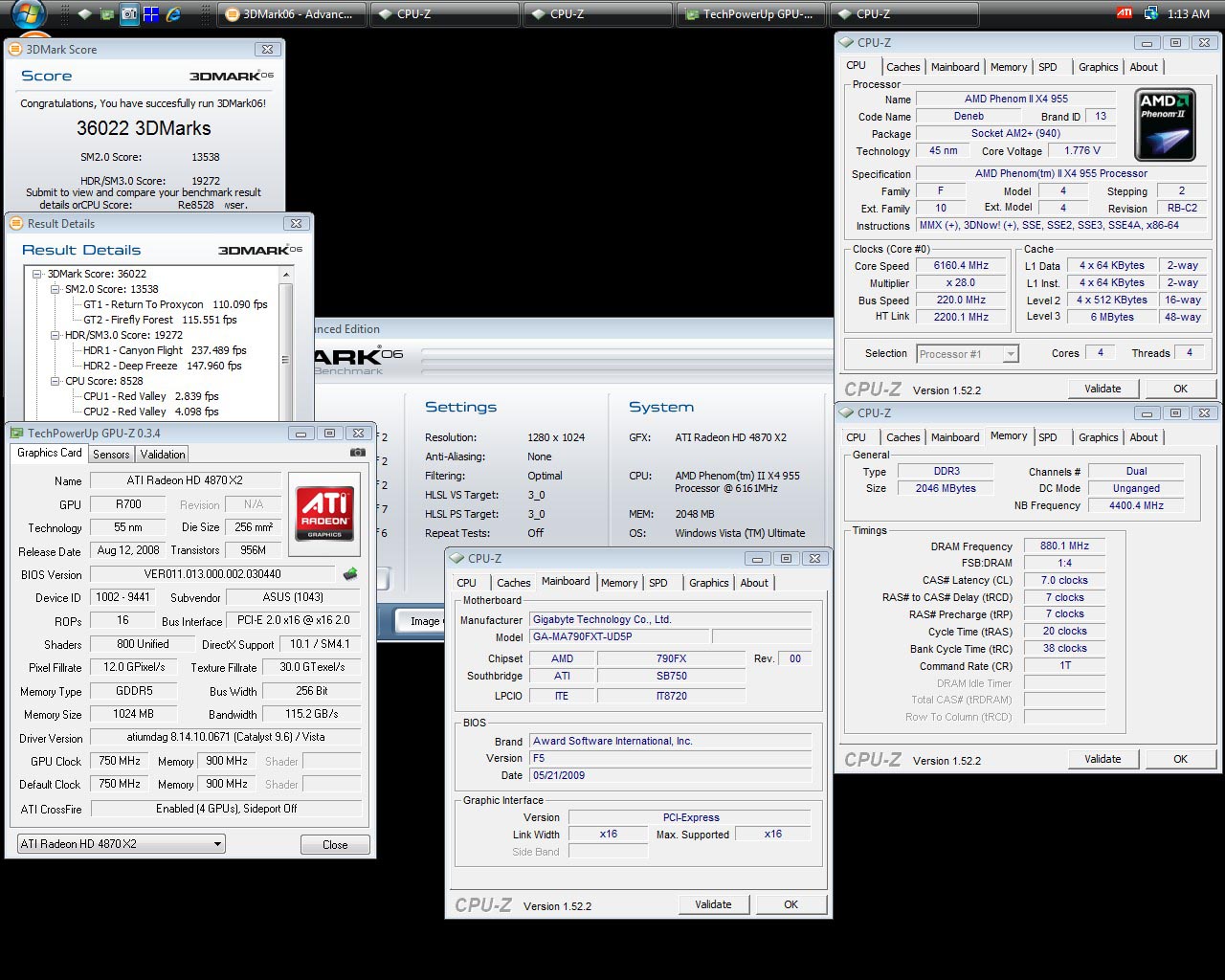Click the GPU-Z window title icon
Image resolution: width=1225 pixels, height=980 pixels.
[17, 434]
